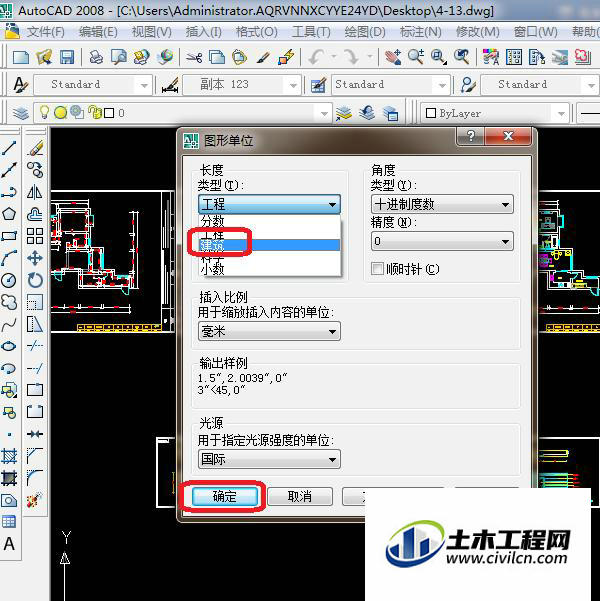Open the 光源 国际 units dropdown

point(269,459)
